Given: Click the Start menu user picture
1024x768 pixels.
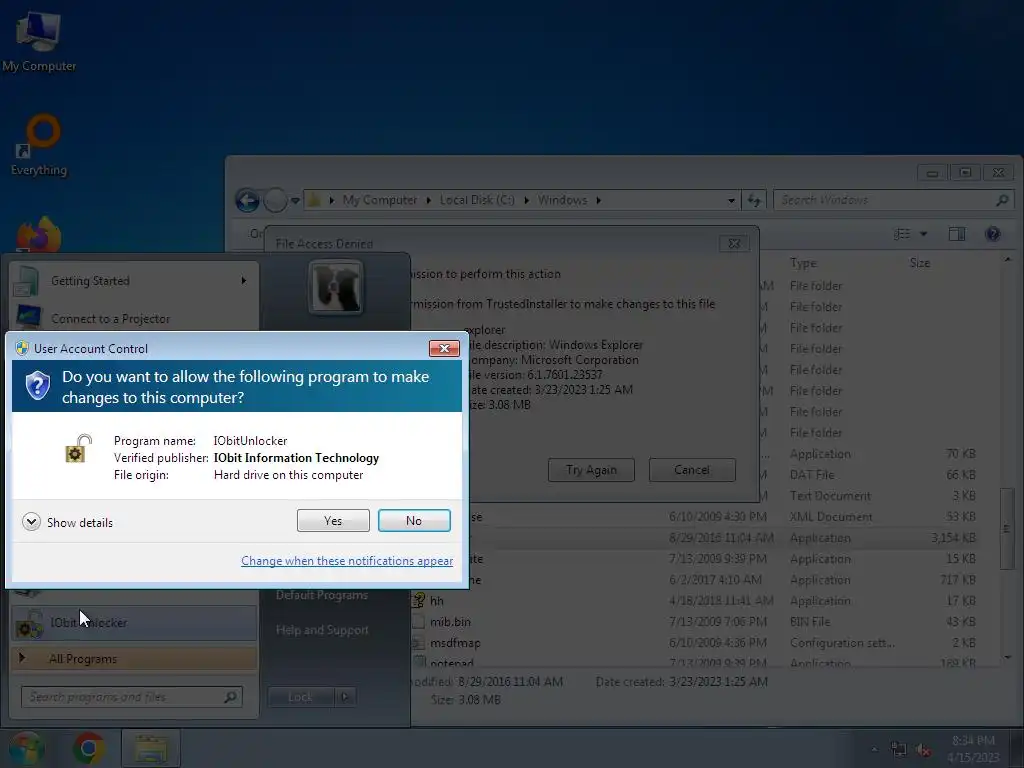Looking at the screenshot, I should pyautogui.click(x=336, y=287).
